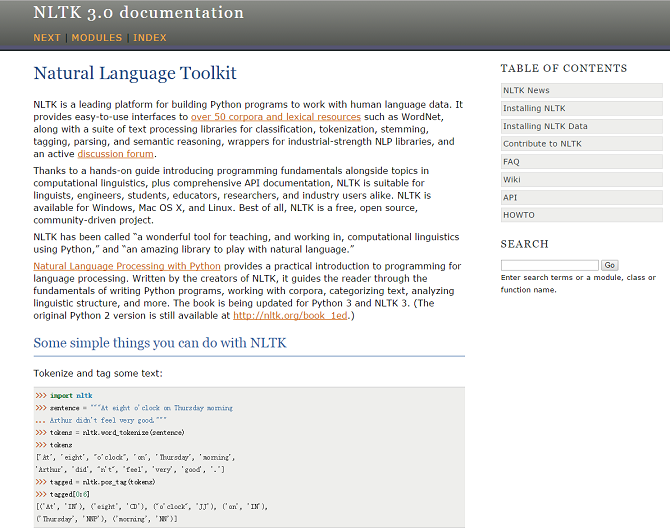Click the Go search button

click(610, 265)
